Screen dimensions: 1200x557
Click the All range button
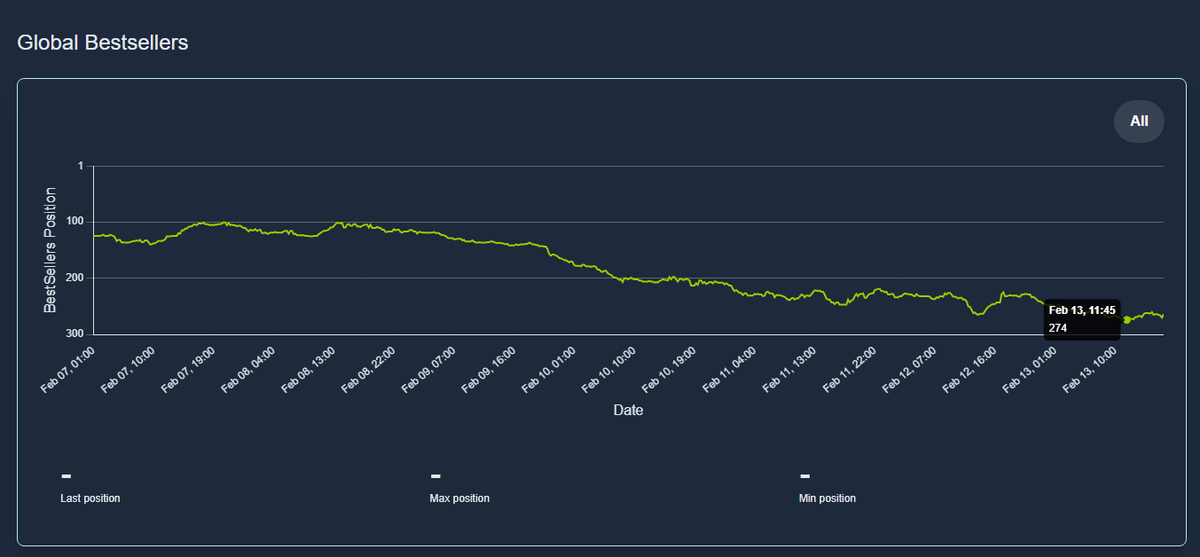(x=1139, y=121)
